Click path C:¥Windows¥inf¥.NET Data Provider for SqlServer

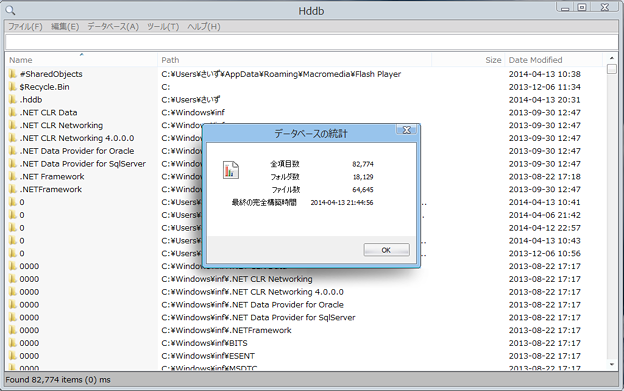point(258,317)
